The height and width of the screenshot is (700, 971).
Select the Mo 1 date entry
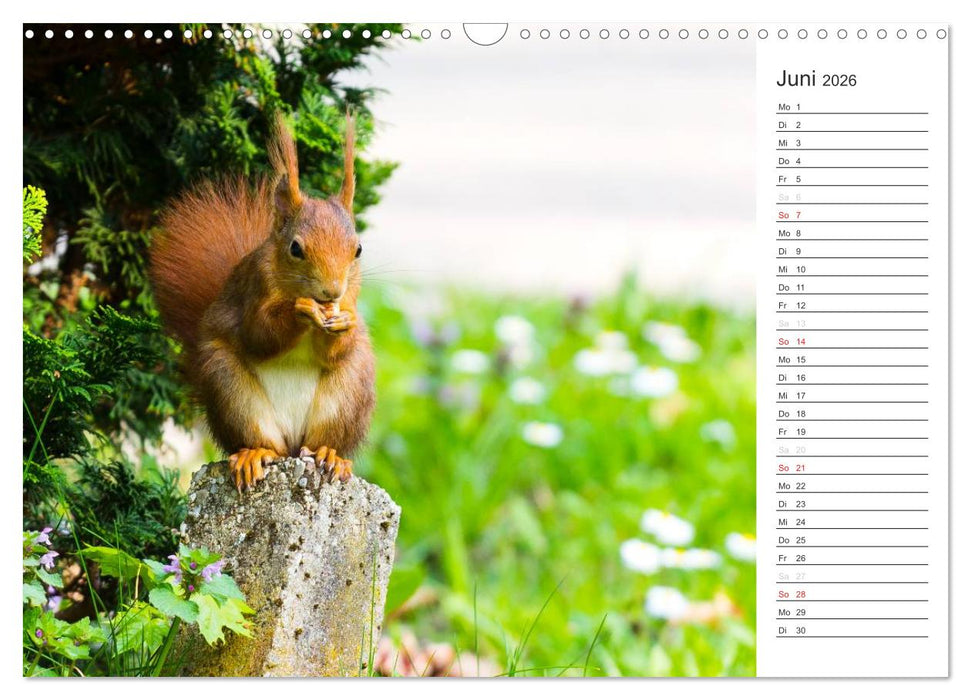tap(790, 107)
